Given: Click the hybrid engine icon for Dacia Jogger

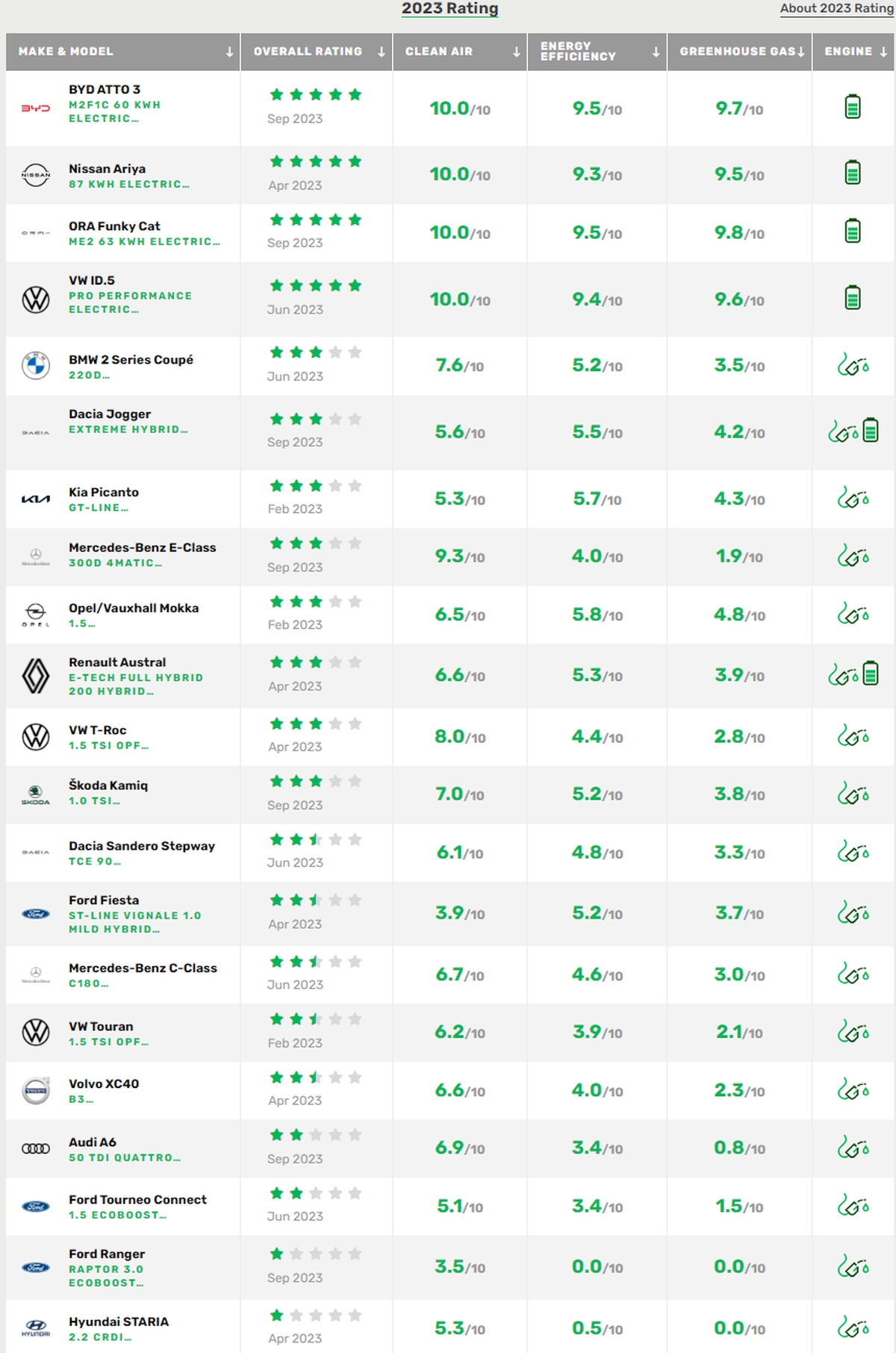Looking at the screenshot, I should click(853, 431).
